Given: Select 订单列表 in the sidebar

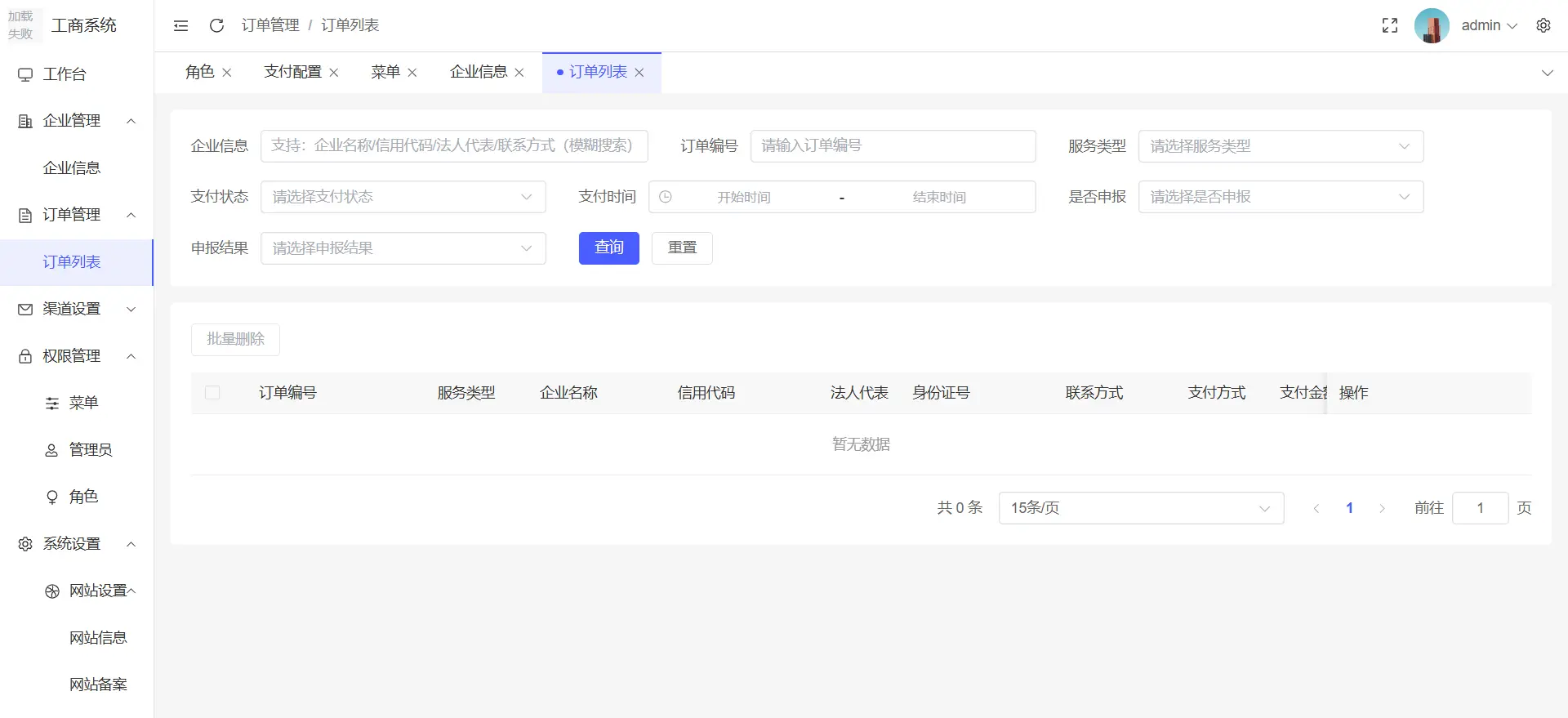Looking at the screenshot, I should (77, 262).
